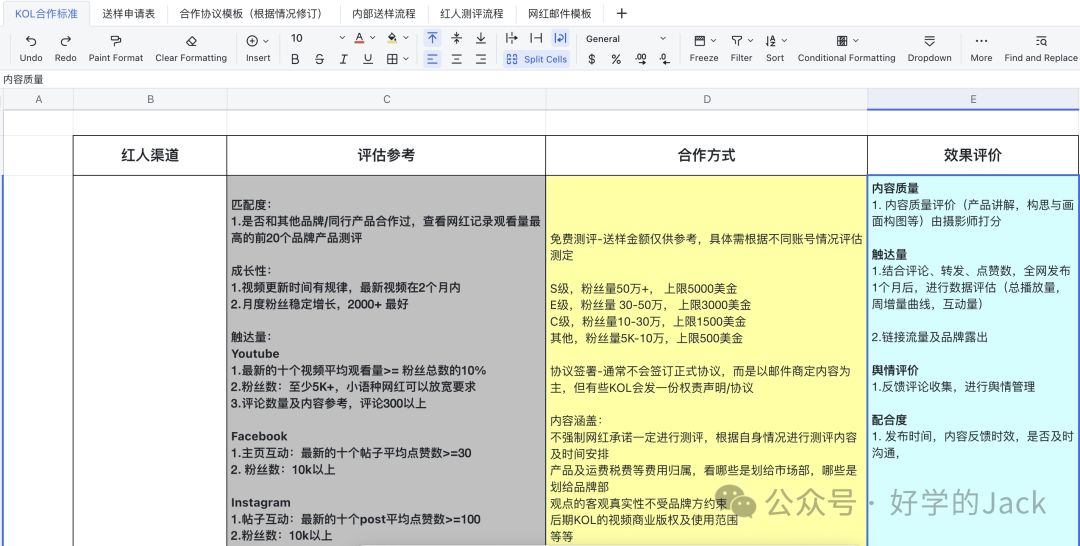Select column E header
The width and height of the screenshot is (1080, 546).
tap(973, 99)
